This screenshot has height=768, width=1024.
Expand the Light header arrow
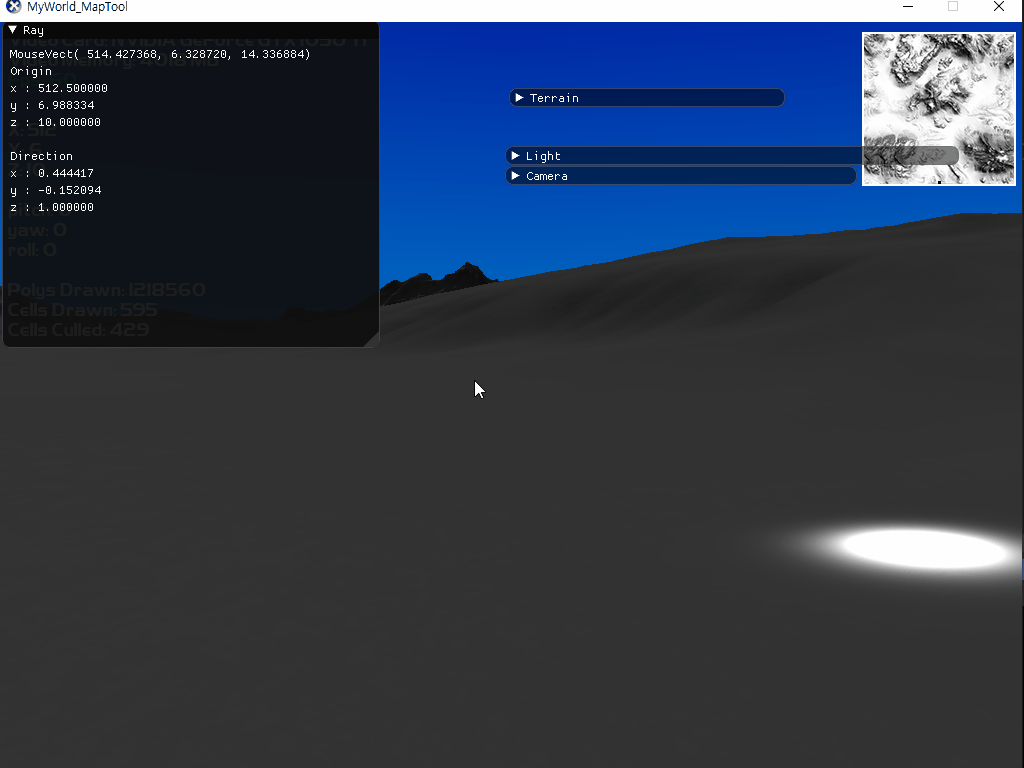click(x=515, y=155)
